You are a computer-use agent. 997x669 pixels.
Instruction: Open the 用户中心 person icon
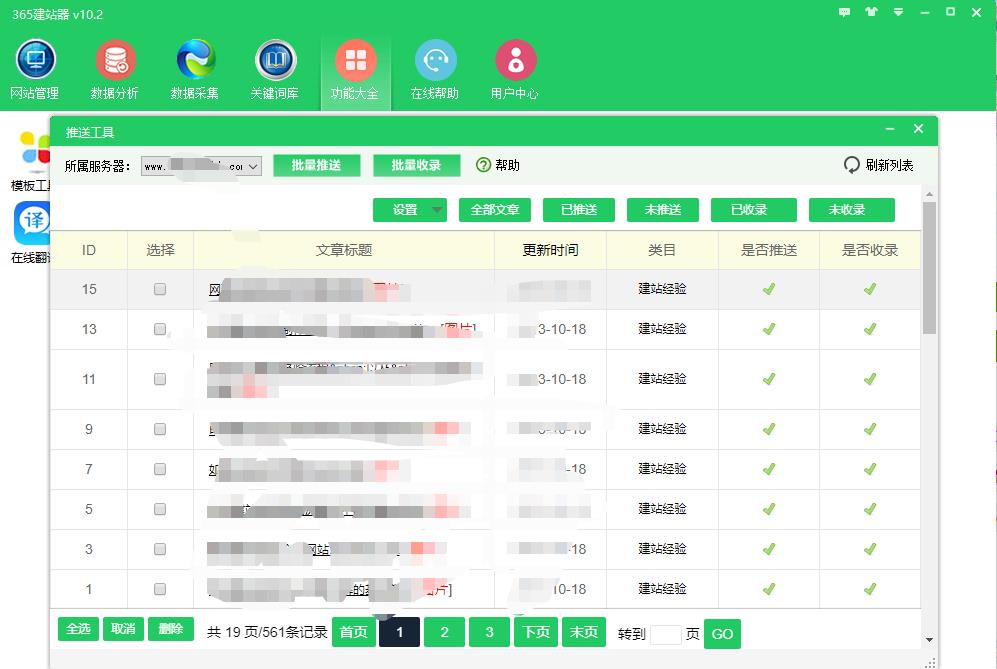[516, 60]
